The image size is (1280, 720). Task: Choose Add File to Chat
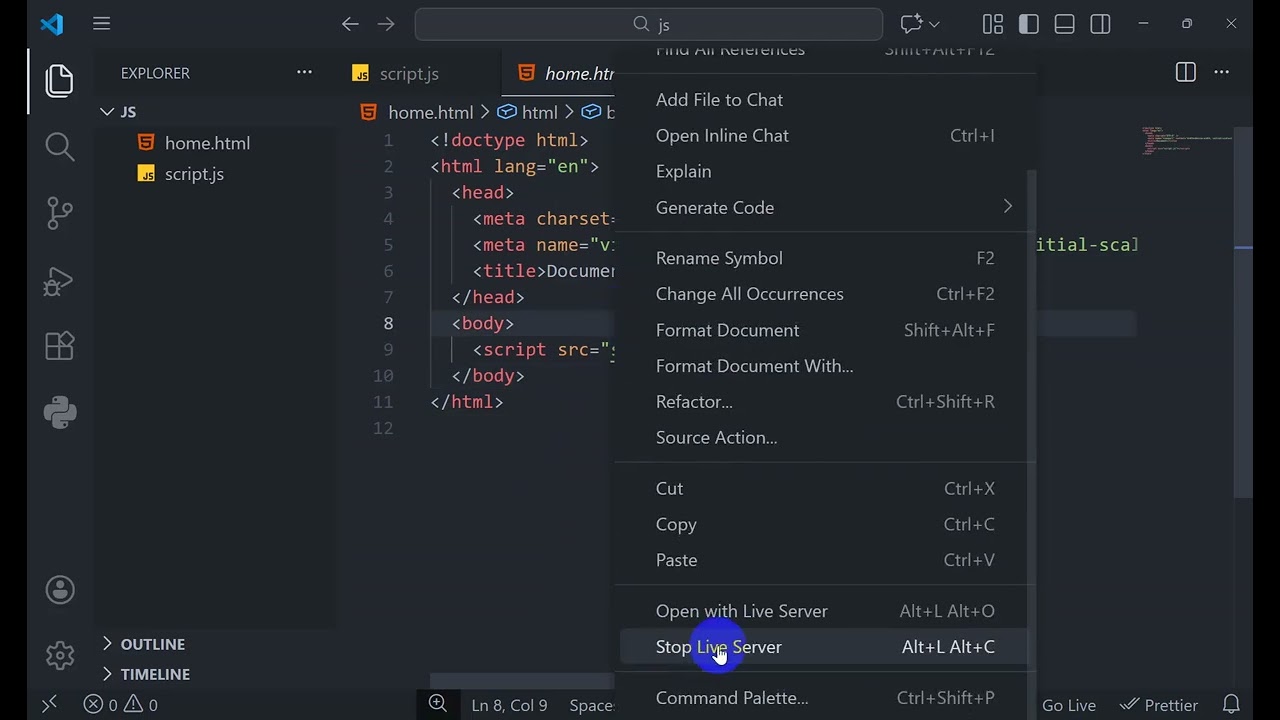click(x=825, y=99)
